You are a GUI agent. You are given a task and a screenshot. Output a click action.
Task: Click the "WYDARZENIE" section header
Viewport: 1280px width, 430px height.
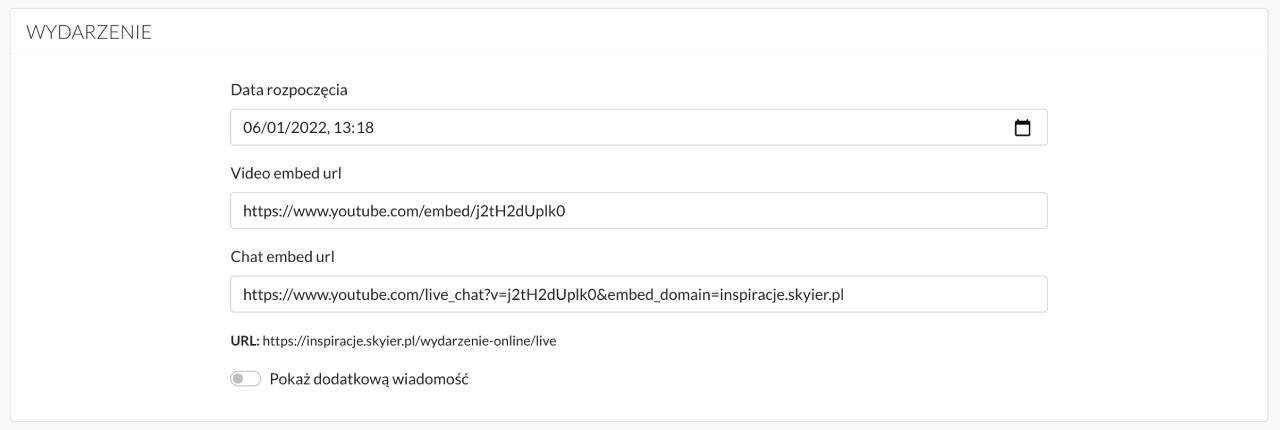89,32
